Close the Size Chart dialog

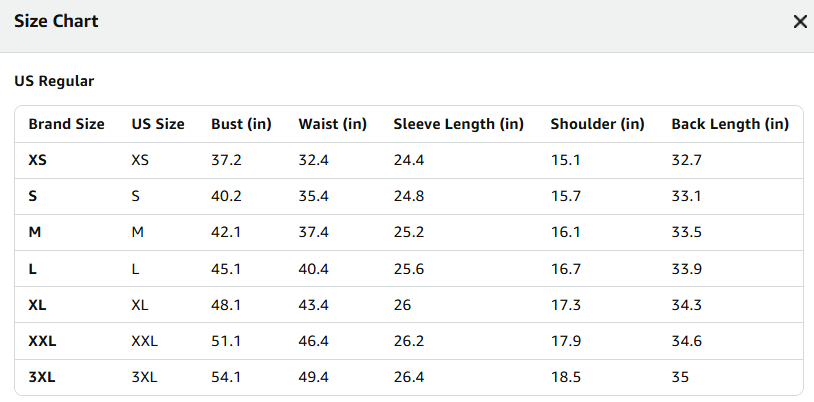[800, 22]
